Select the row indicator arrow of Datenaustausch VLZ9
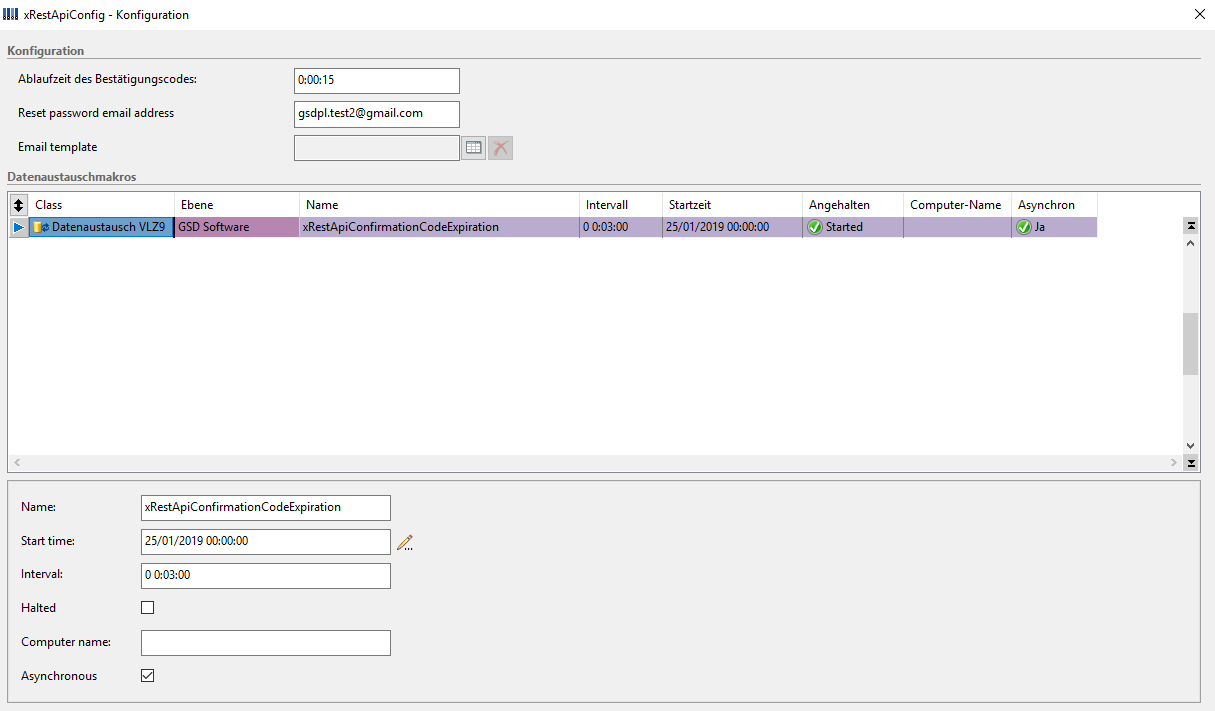Viewport: 1215px width, 711px height. tap(19, 227)
